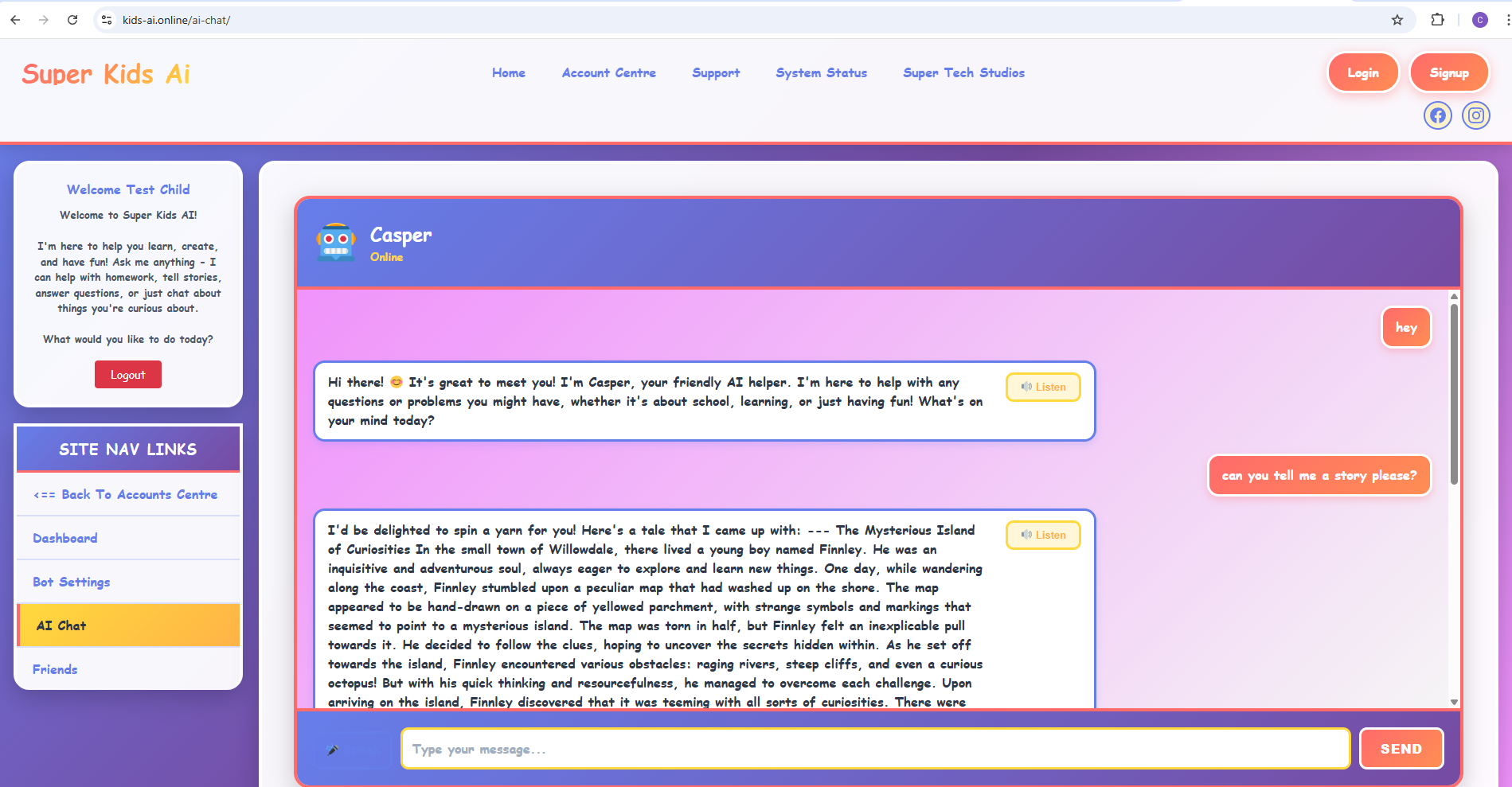Click the 'Online' status under Casper
Image resolution: width=1512 pixels, height=787 pixels.
386,257
